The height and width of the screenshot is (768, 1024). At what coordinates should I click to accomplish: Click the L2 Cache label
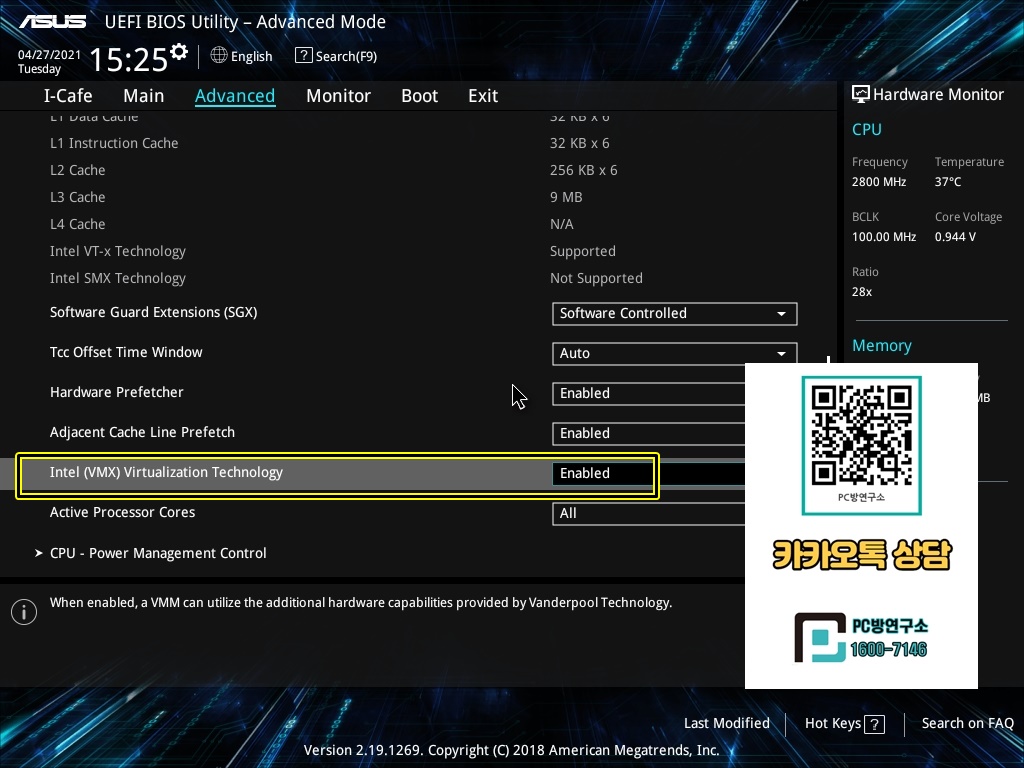(78, 170)
